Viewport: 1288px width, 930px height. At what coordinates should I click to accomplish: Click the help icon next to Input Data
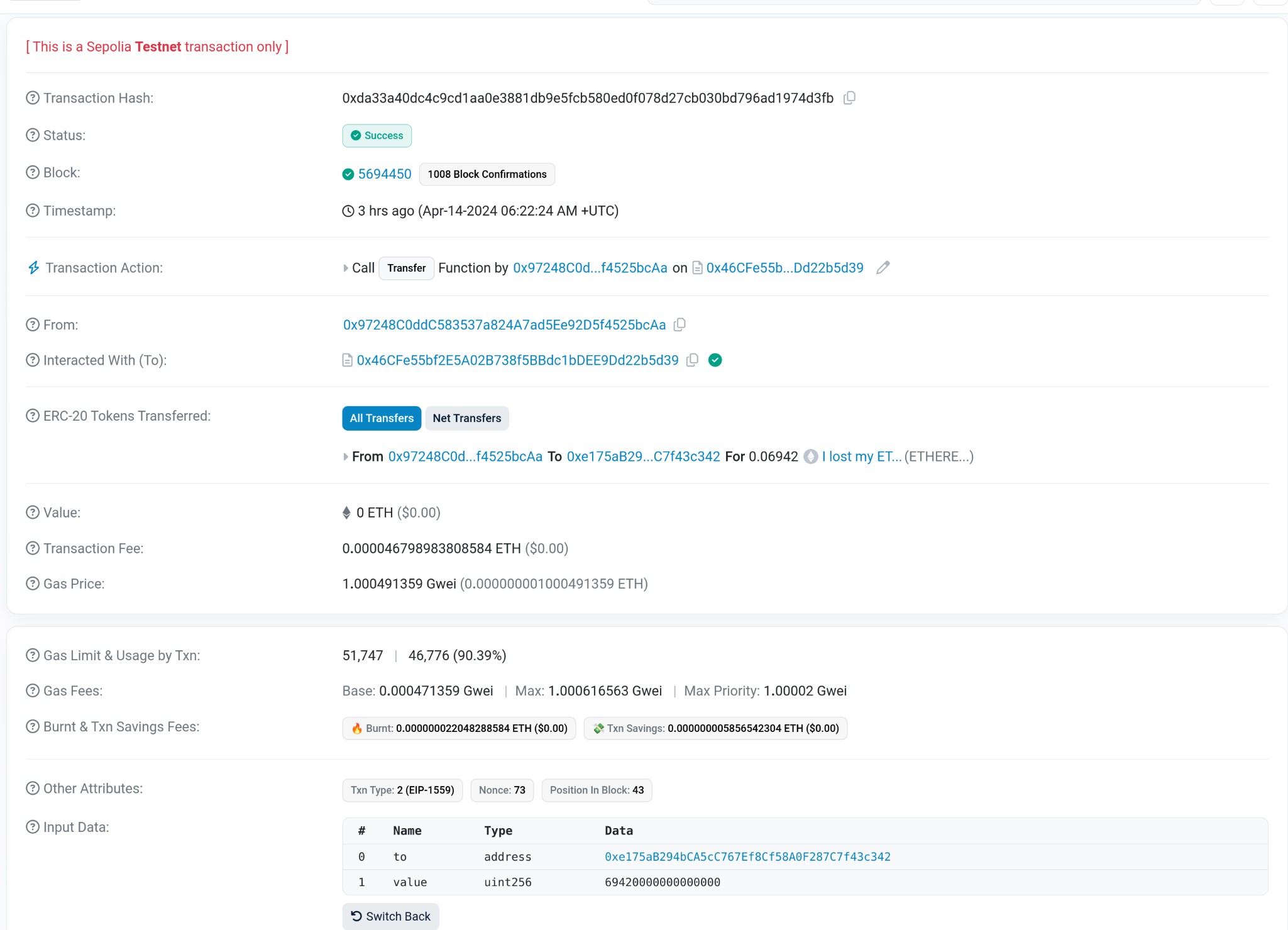(x=33, y=827)
